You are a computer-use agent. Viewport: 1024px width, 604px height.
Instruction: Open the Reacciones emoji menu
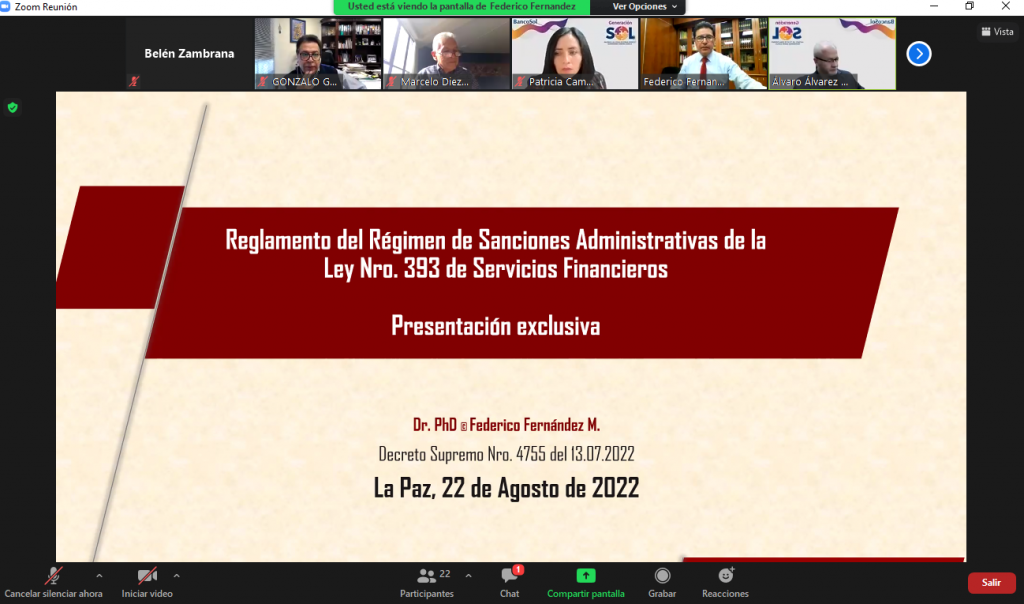coord(725,580)
